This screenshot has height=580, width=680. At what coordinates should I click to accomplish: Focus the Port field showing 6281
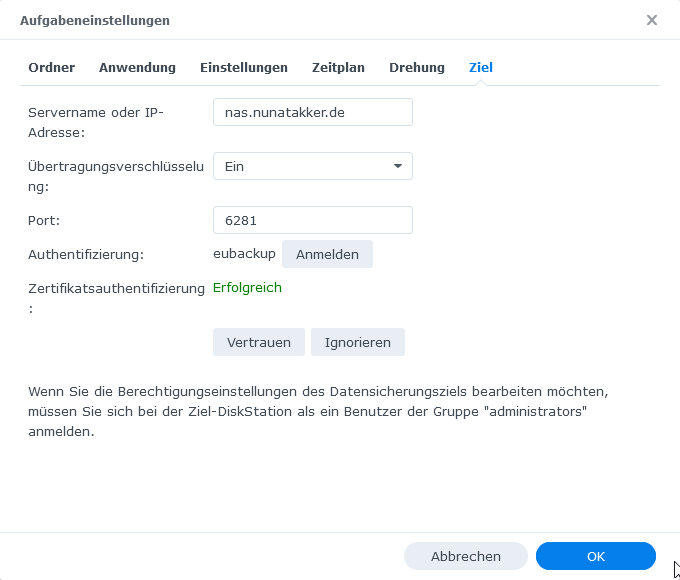point(312,220)
